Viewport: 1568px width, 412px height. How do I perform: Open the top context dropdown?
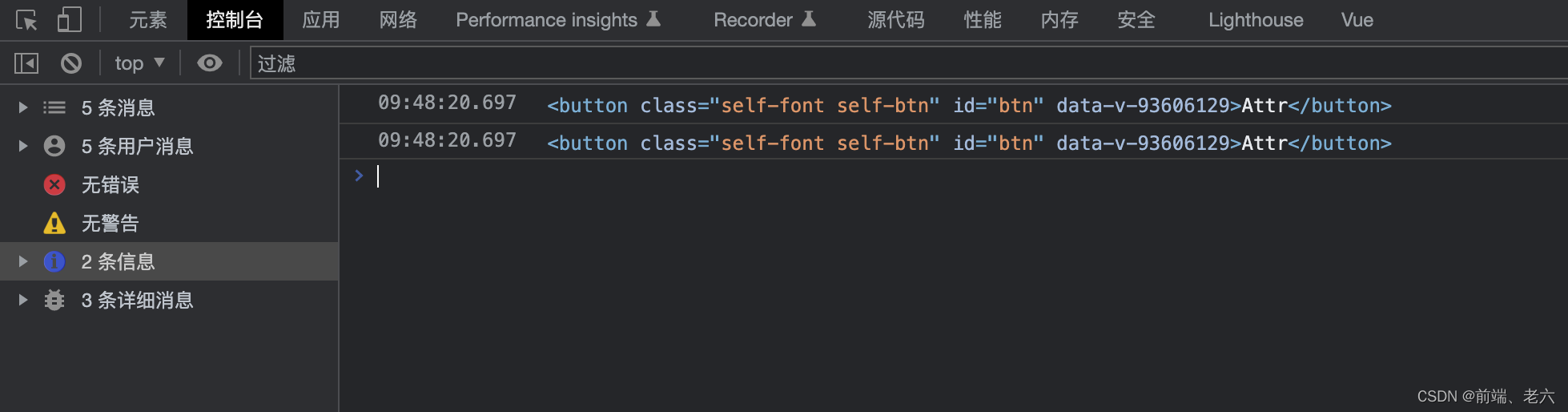tap(140, 63)
